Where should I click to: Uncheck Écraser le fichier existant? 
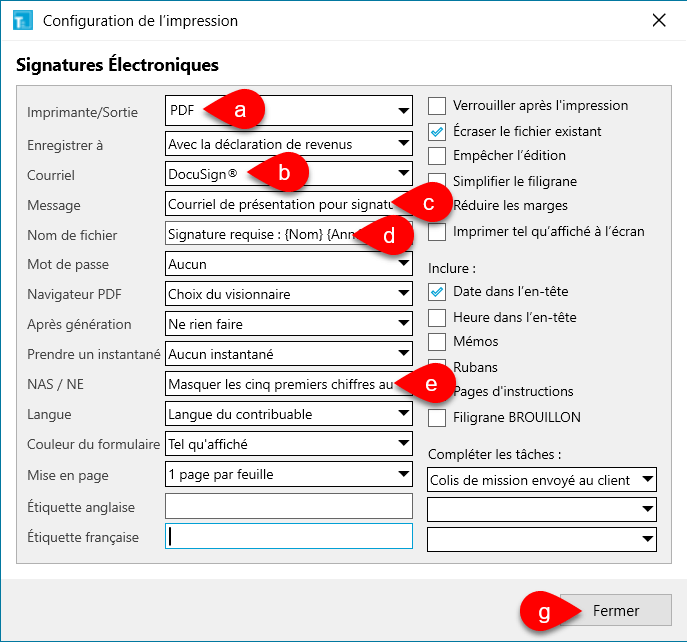pyautogui.click(x=437, y=131)
